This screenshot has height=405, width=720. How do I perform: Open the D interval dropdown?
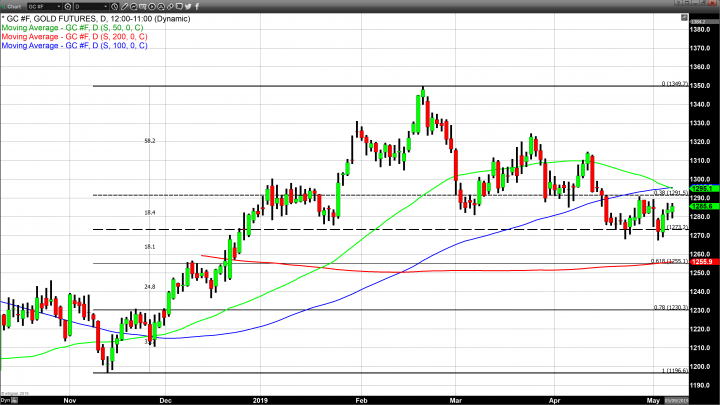tap(91, 6)
